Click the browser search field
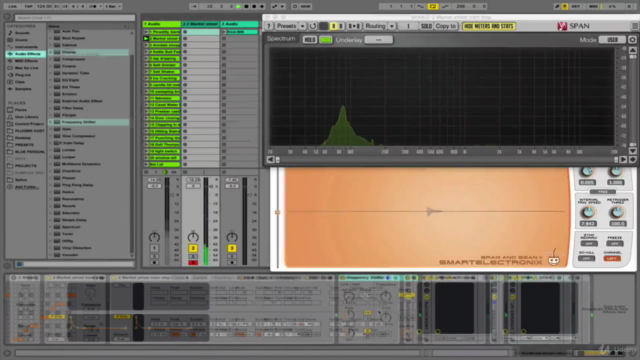Screen dimensions: 640x360 click(75, 18)
